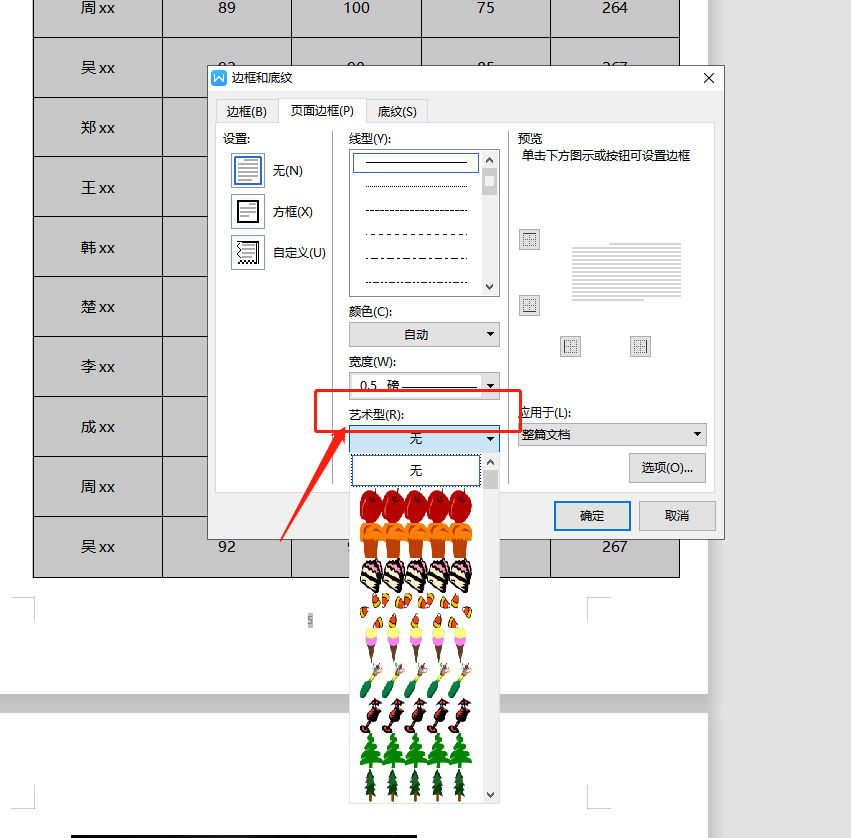The width and height of the screenshot is (851, 838).
Task: Switch to the 边框(B) tab
Action: [246, 111]
